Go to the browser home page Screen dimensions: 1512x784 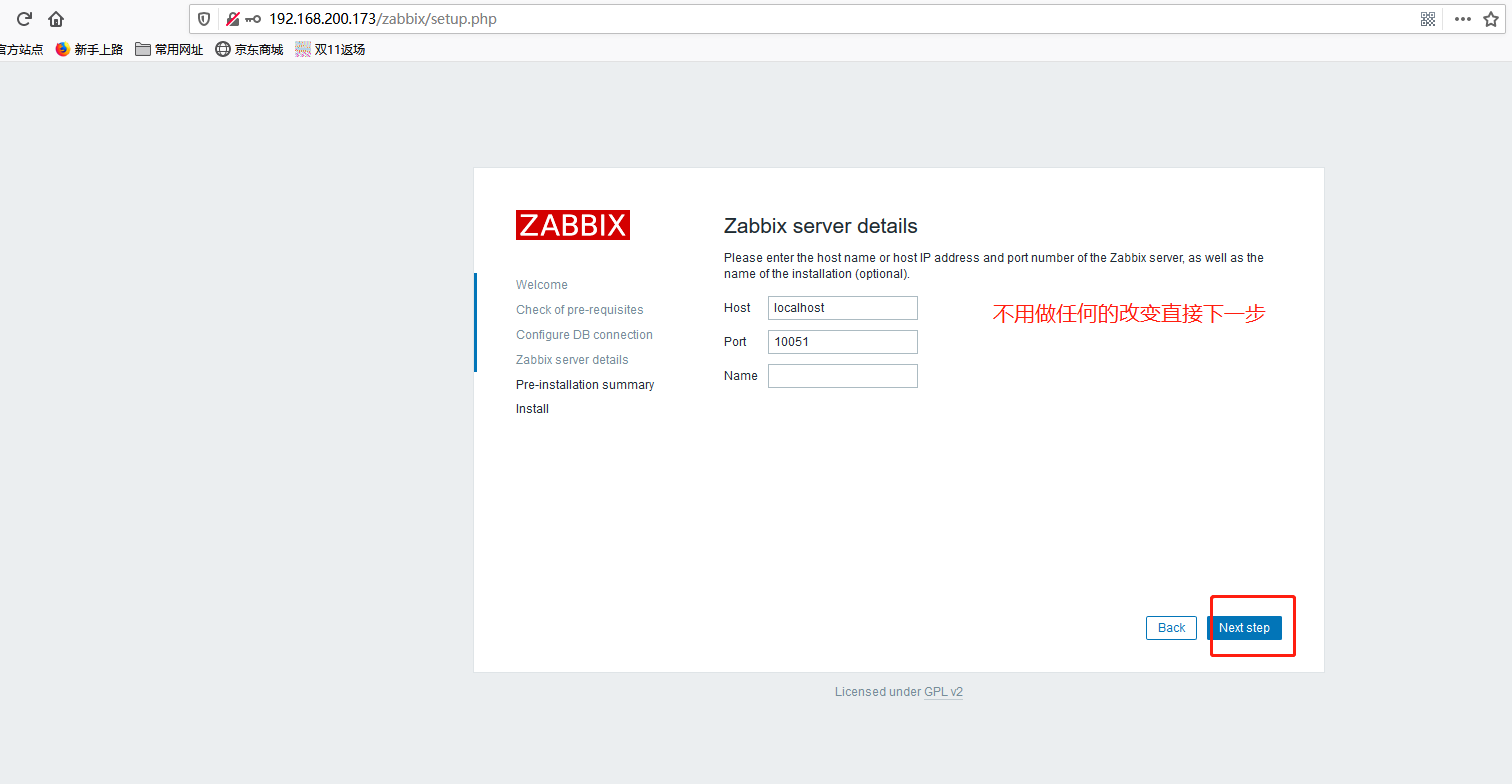point(56,19)
